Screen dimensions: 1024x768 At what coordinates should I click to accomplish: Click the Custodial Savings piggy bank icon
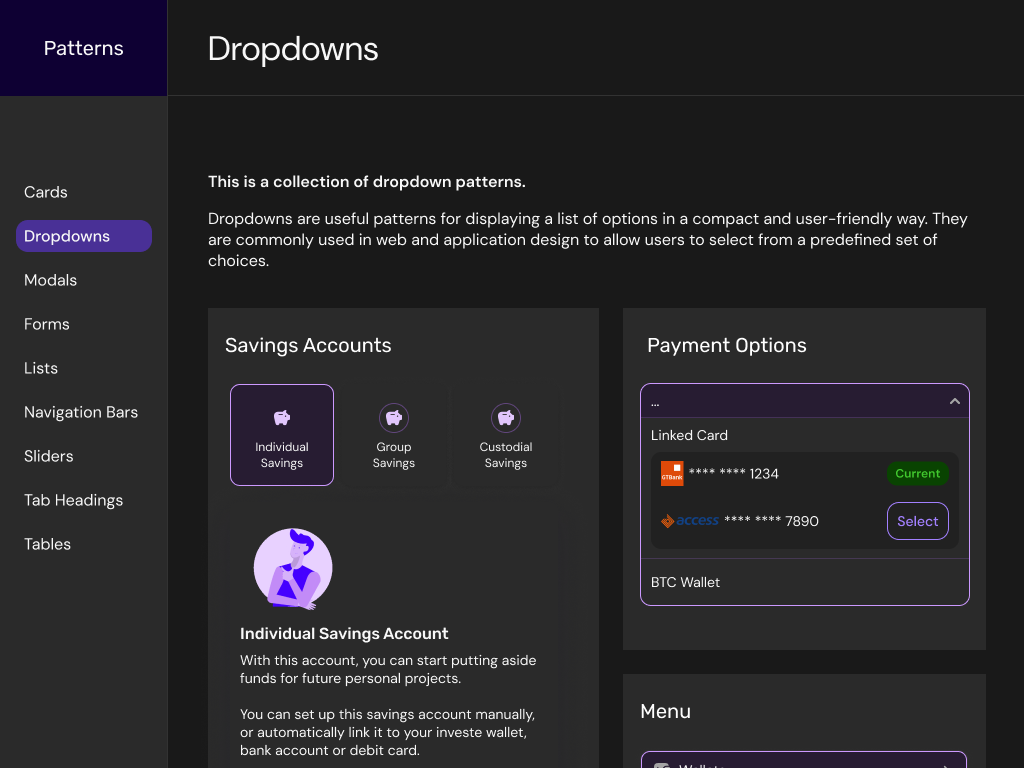[x=506, y=418]
